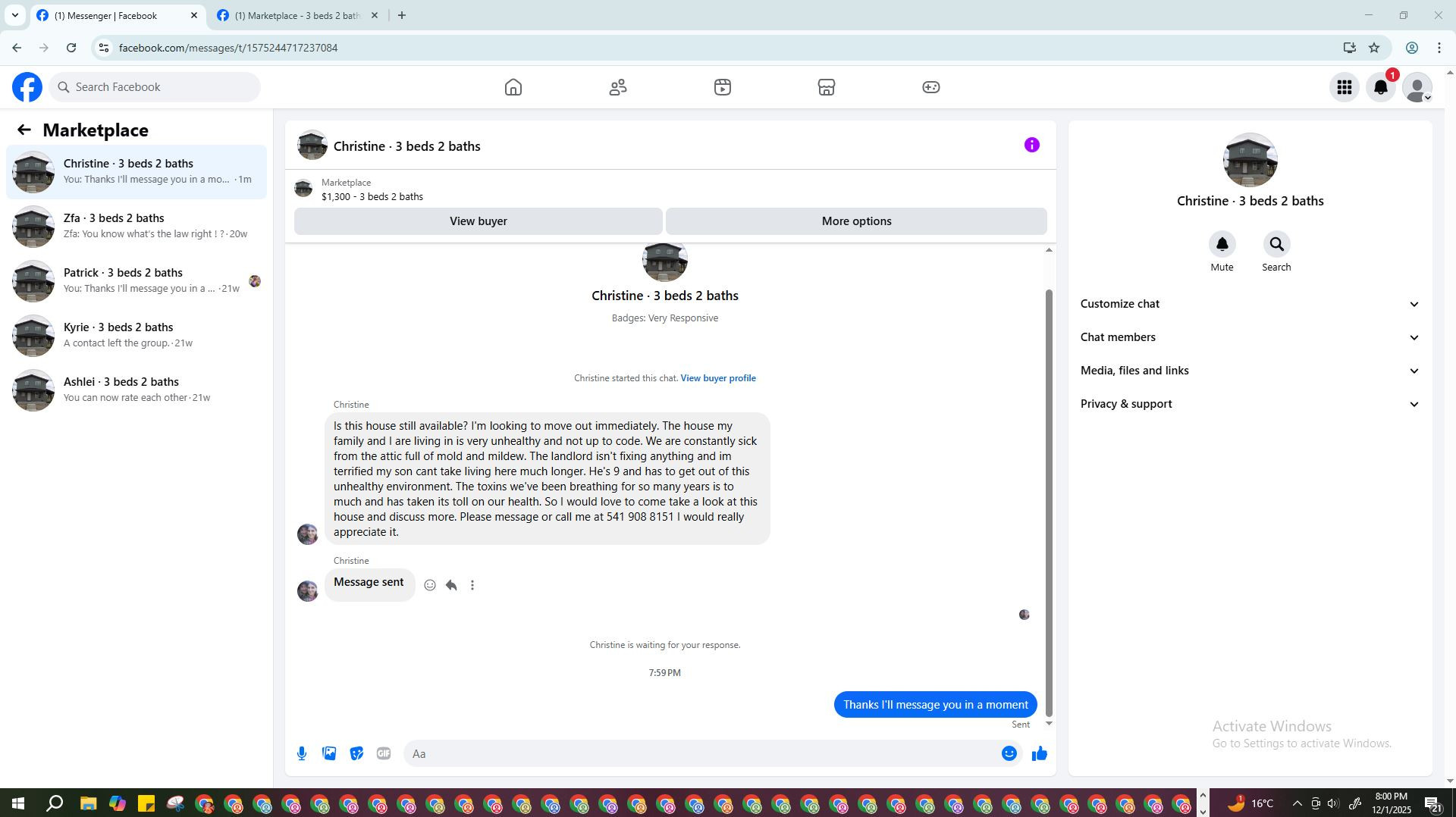The width and height of the screenshot is (1456, 817).
Task: Open Zfa · 3 beds 2 baths conversation
Action: pyautogui.click(x=136, y=227)
